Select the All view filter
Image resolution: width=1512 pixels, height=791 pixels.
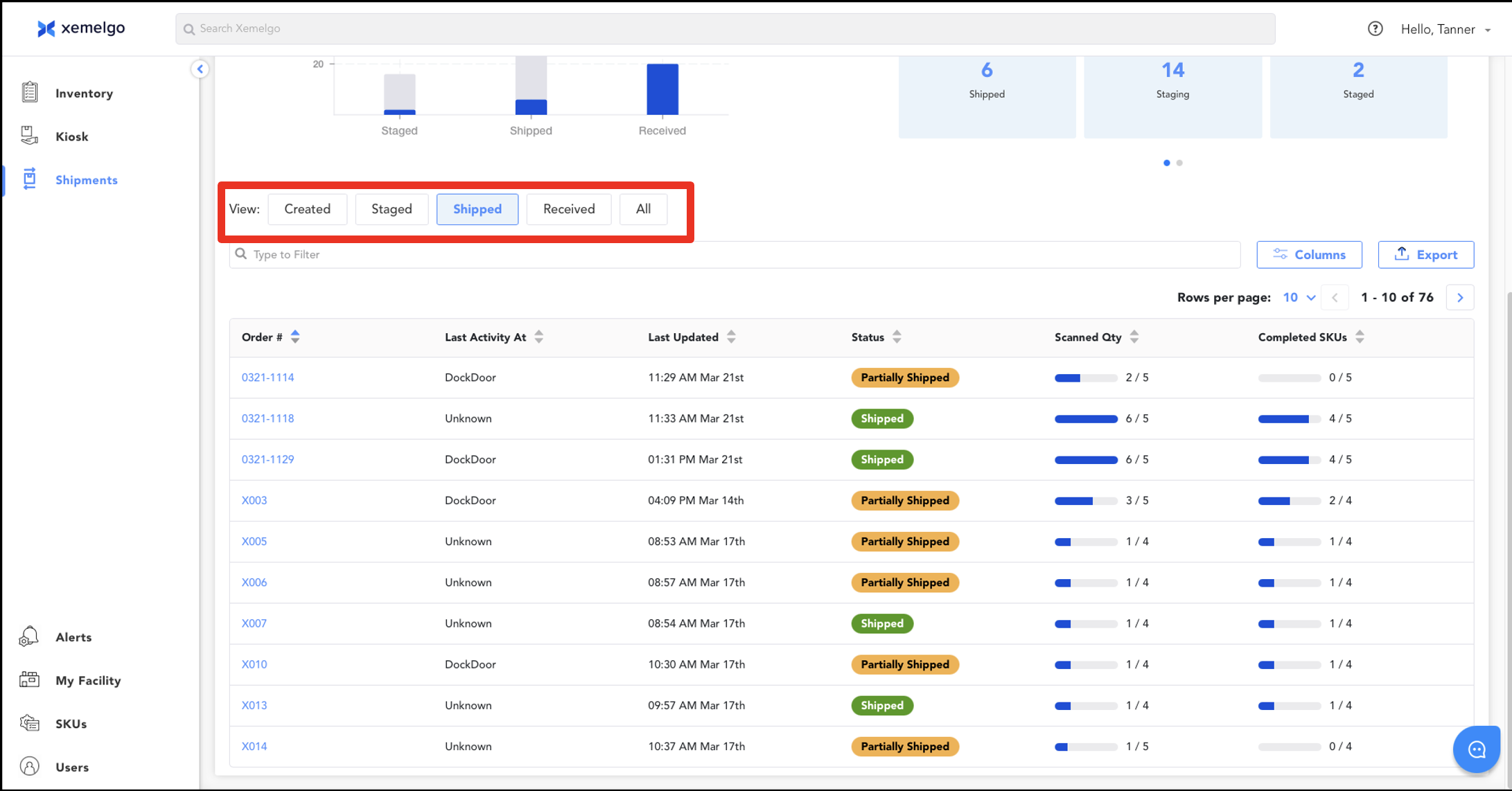click(x=643, y=209)
